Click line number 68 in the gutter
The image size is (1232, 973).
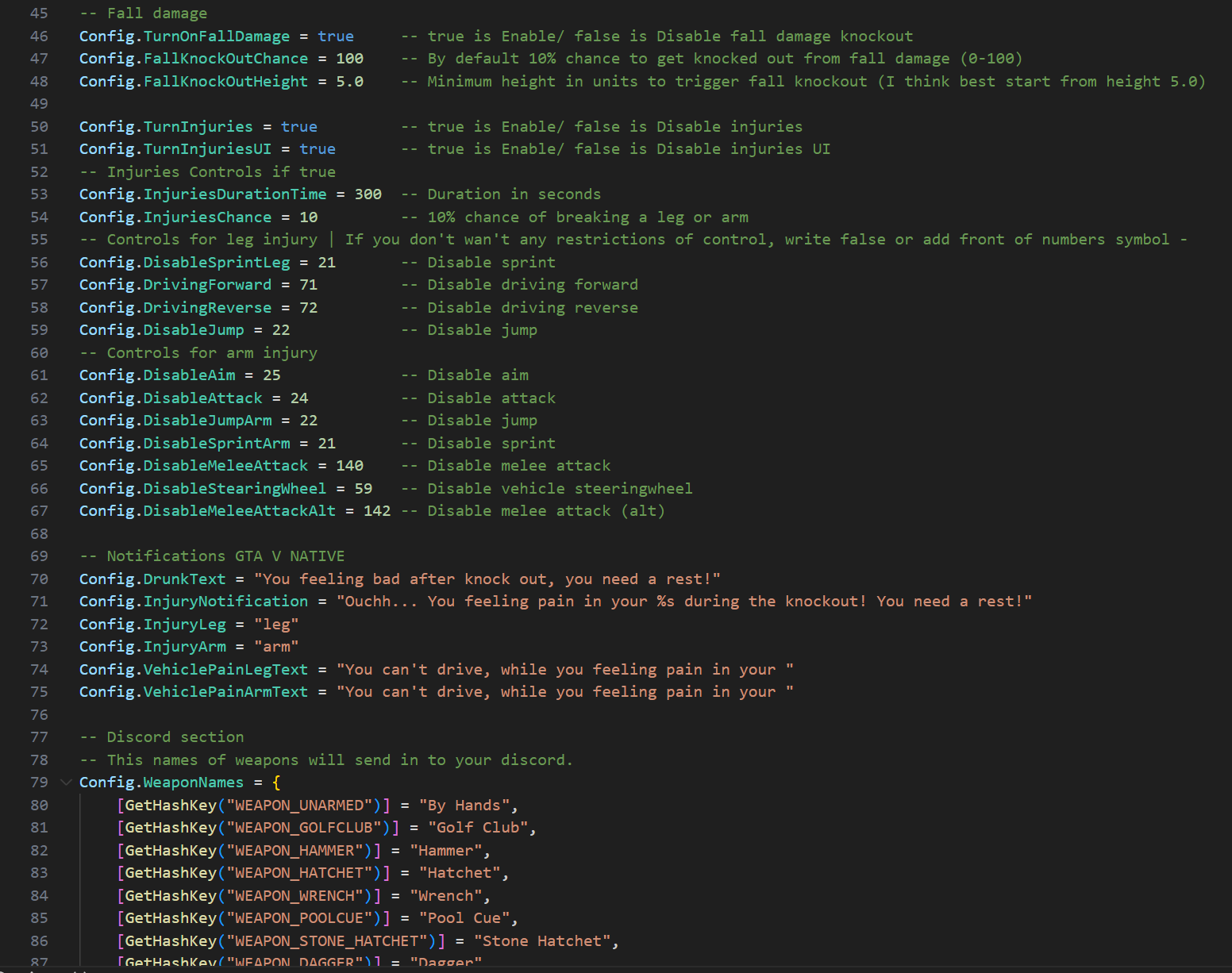(x=39, y=534)
